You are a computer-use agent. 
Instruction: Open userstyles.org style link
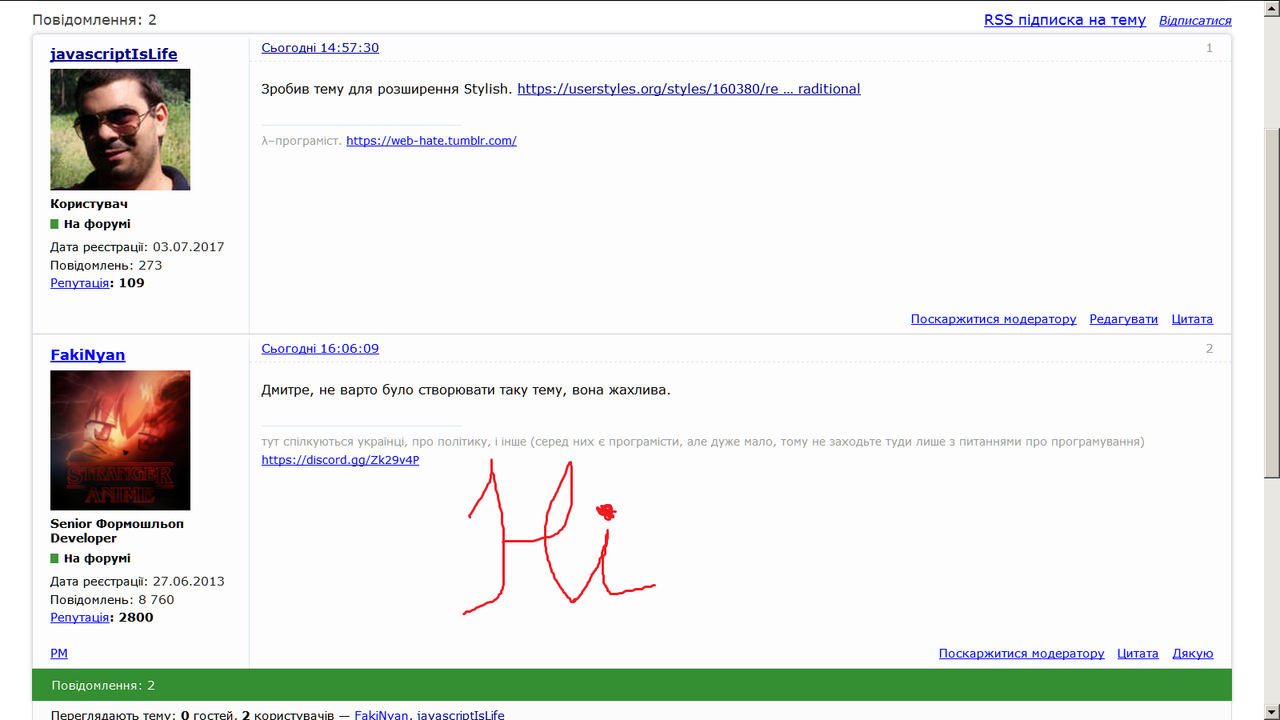pos(689,89)
